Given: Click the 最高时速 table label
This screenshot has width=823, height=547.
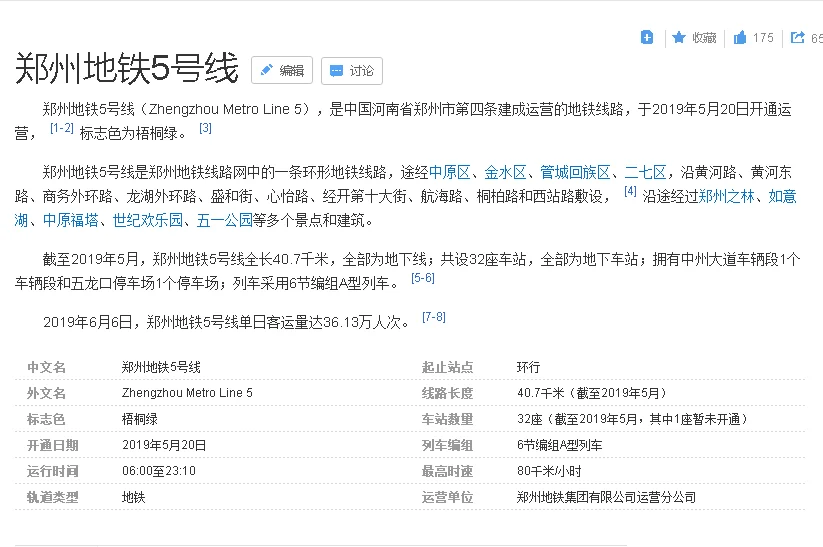Looking at the screenshot, I should [x=447, y=471].
